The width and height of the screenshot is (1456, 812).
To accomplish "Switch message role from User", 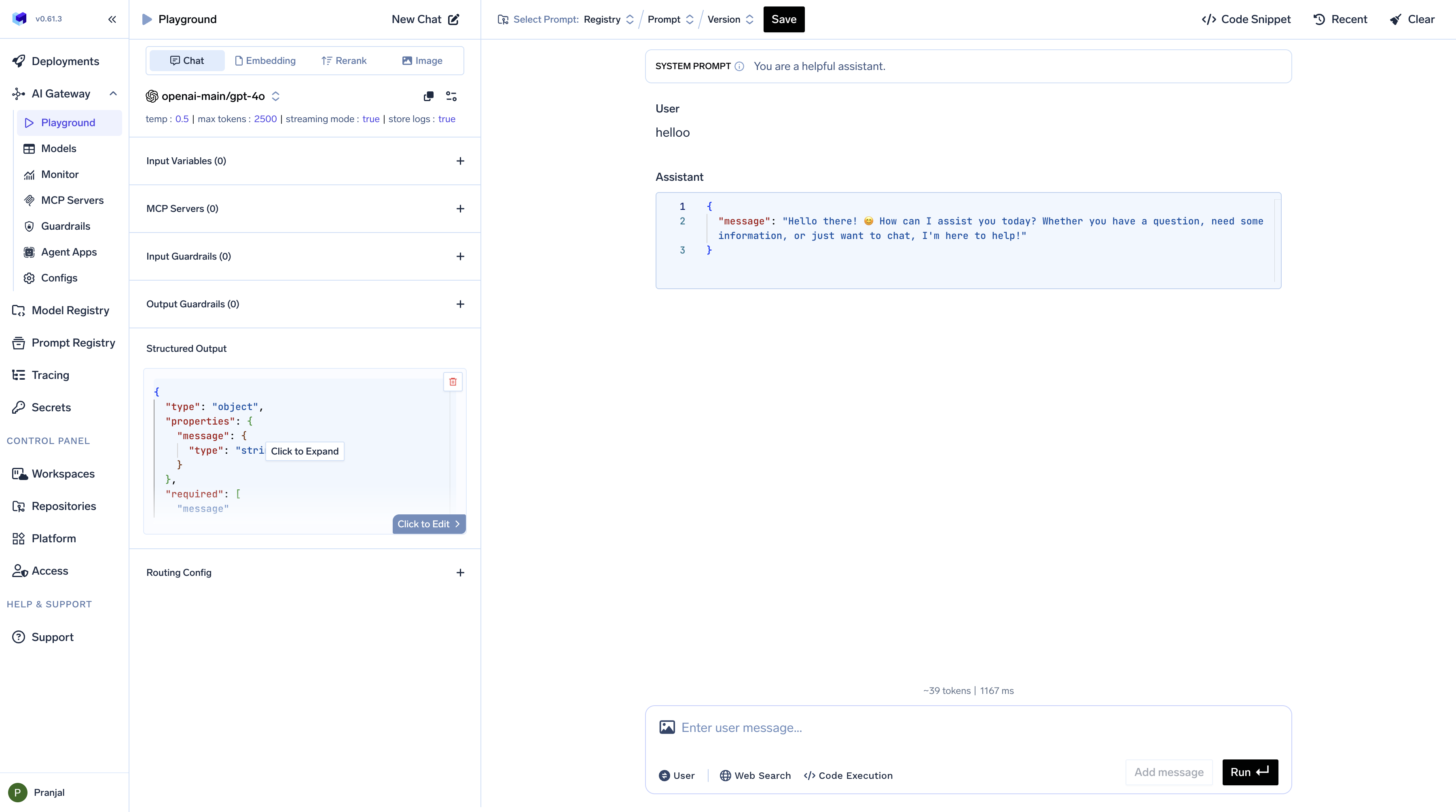I will click(x=677, y=775).
